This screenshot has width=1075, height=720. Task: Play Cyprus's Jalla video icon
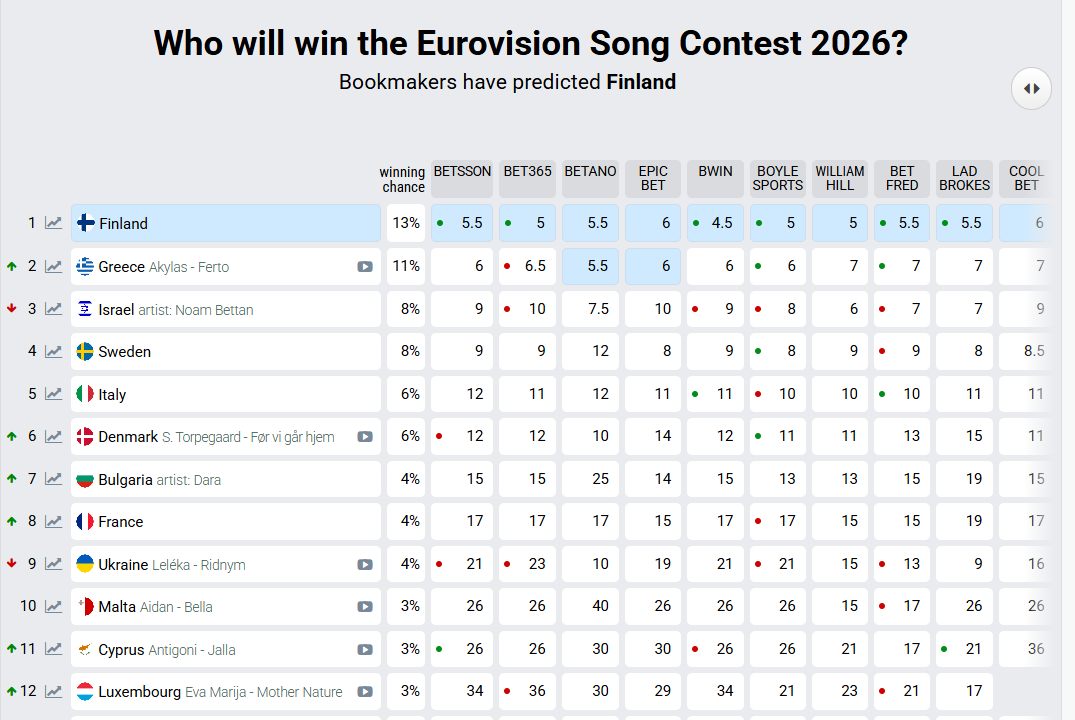pyautogui.click(x=365, y=650)
